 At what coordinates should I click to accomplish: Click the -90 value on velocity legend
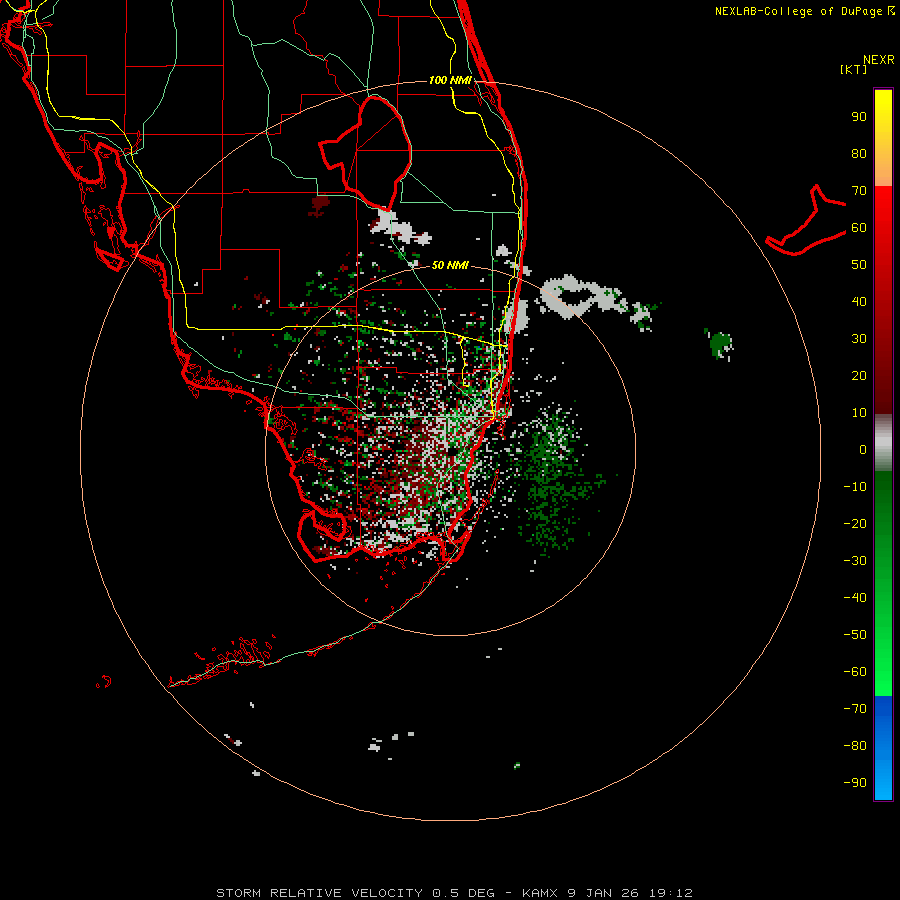[x=855, y=782]
